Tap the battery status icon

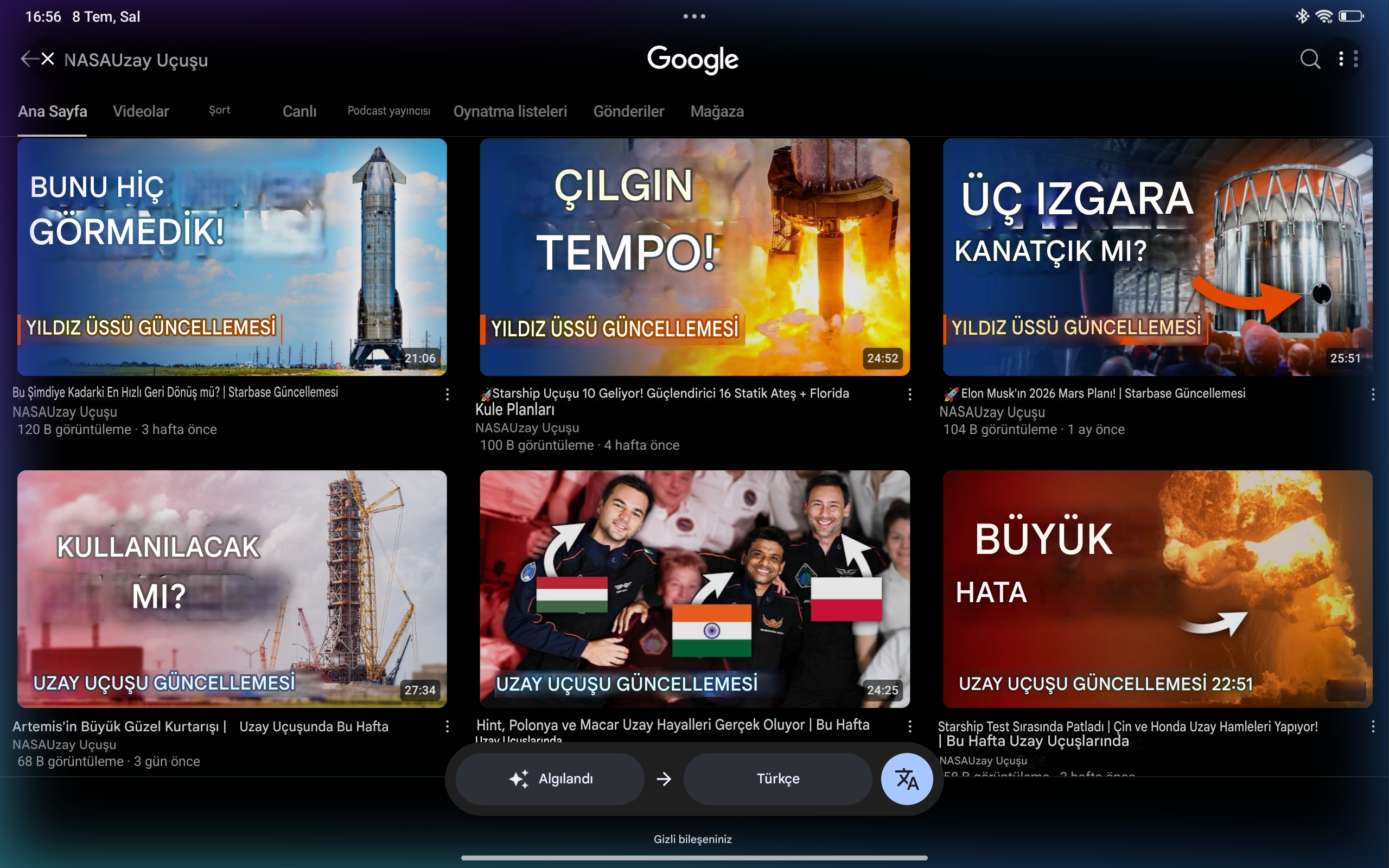1351,16
